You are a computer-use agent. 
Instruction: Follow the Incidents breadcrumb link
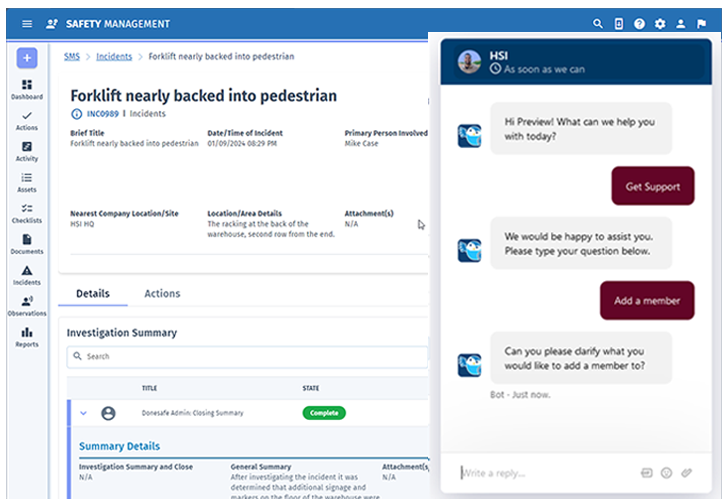tap(114, 57)
